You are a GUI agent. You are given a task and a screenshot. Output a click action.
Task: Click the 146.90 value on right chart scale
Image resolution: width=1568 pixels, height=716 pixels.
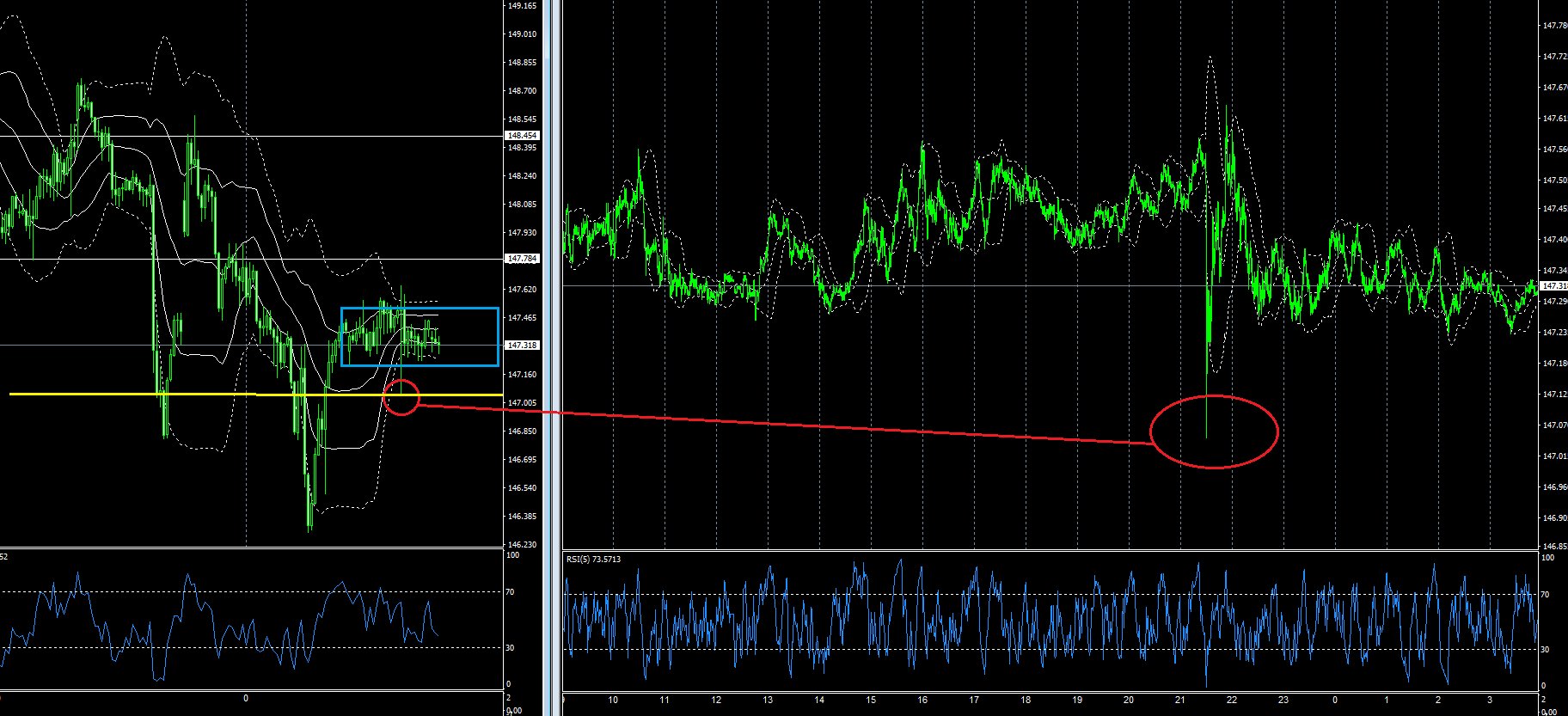point(1555,518)
